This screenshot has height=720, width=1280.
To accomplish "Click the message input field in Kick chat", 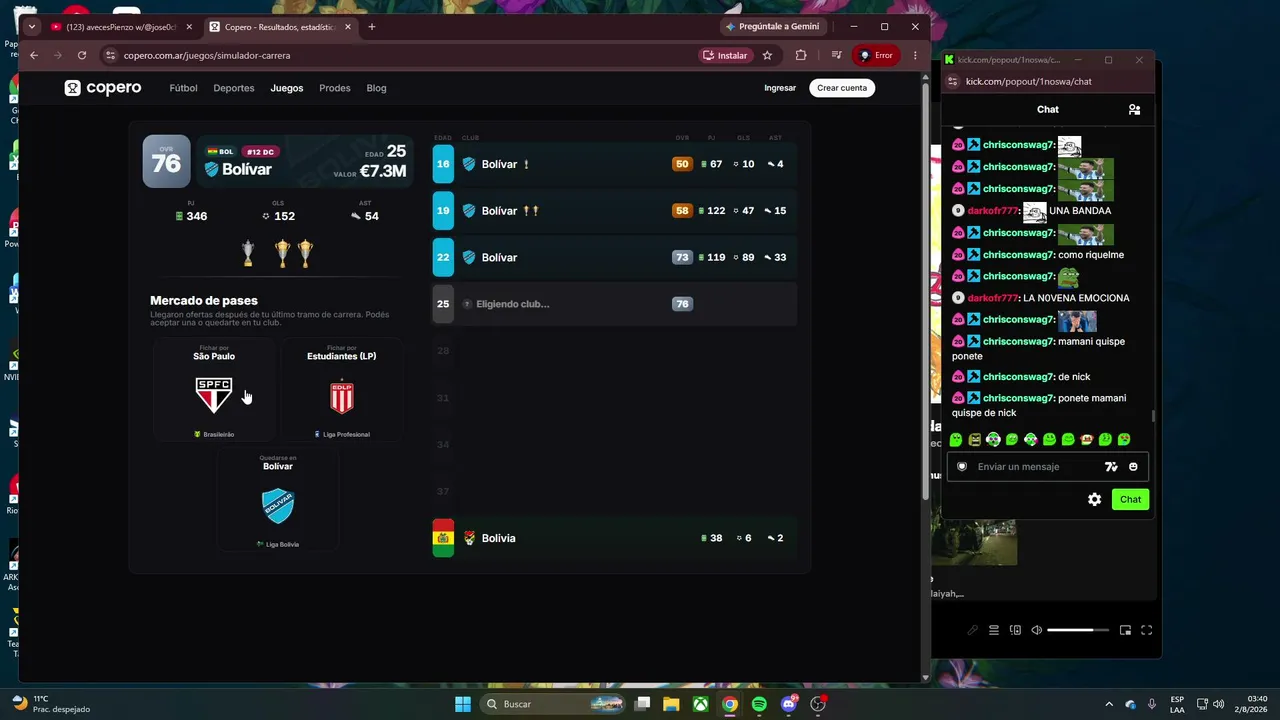I will (x=1047, y=467).
